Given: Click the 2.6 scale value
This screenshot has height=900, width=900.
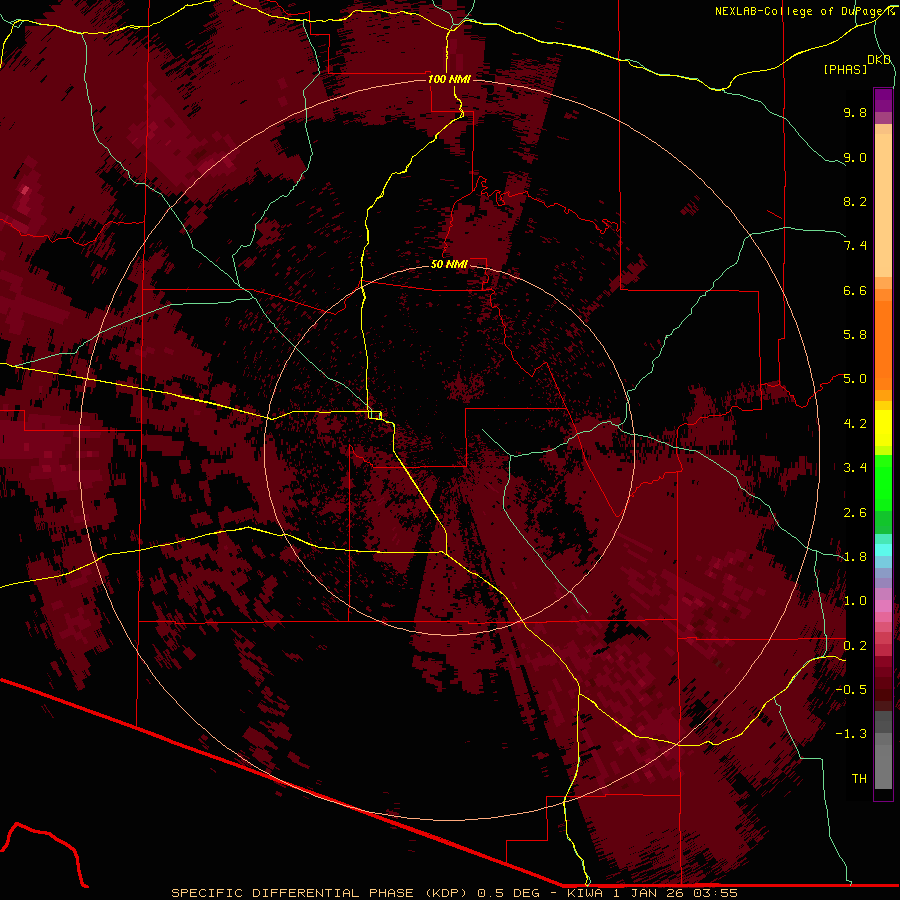Looking at the screenshot, I should click(x=855, y=513).
